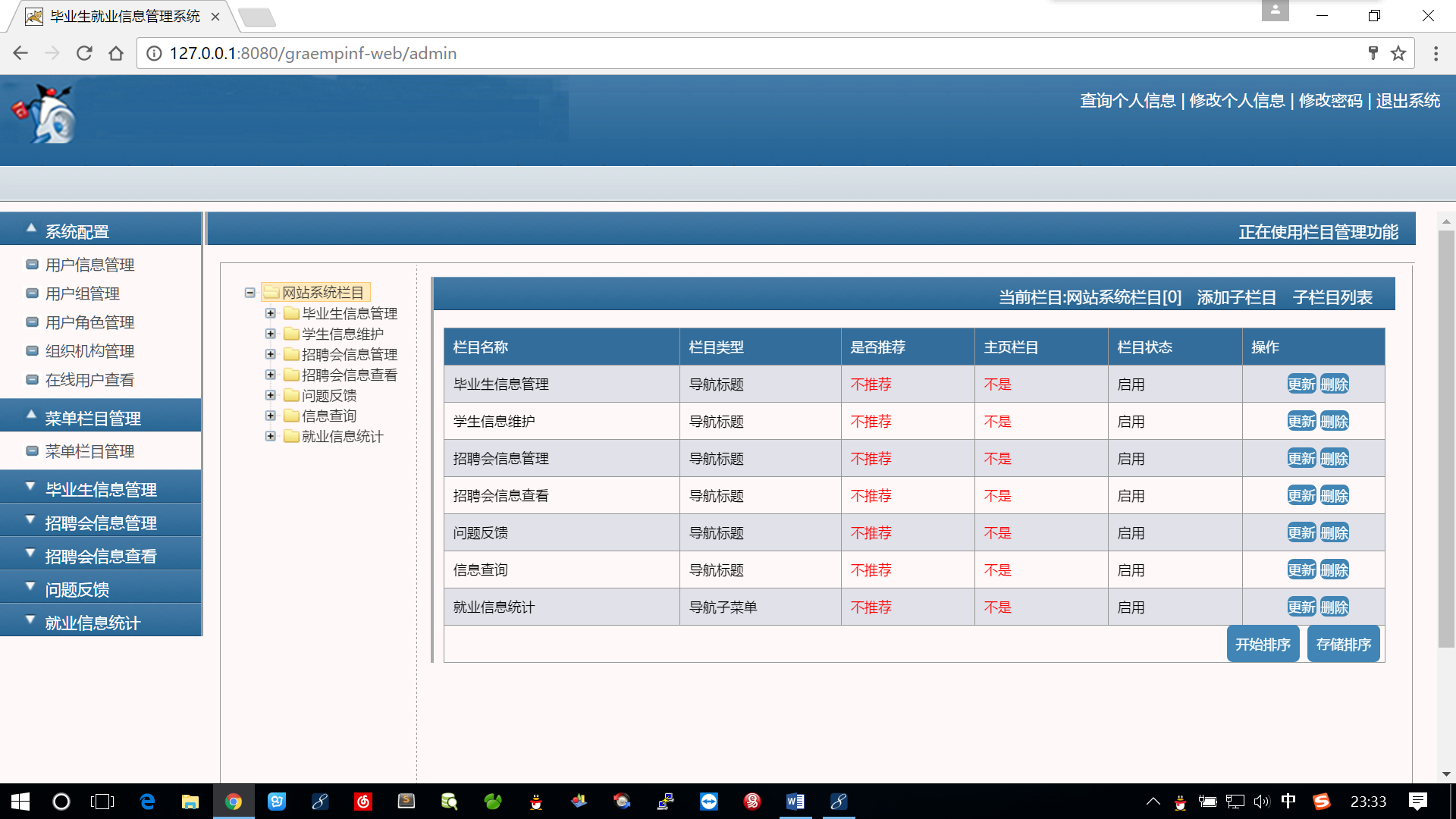Collapse the 网站系统栏目 root node
1456x819 pixels.
click(249, 293)
